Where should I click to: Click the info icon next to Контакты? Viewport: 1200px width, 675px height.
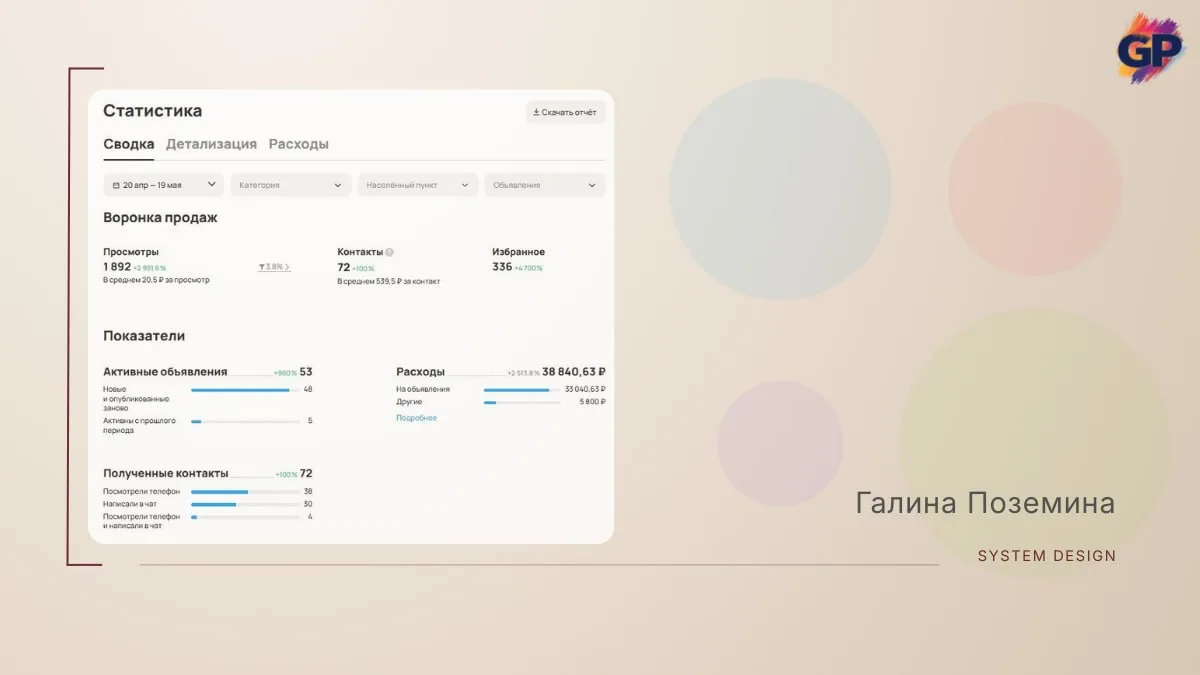389,252
